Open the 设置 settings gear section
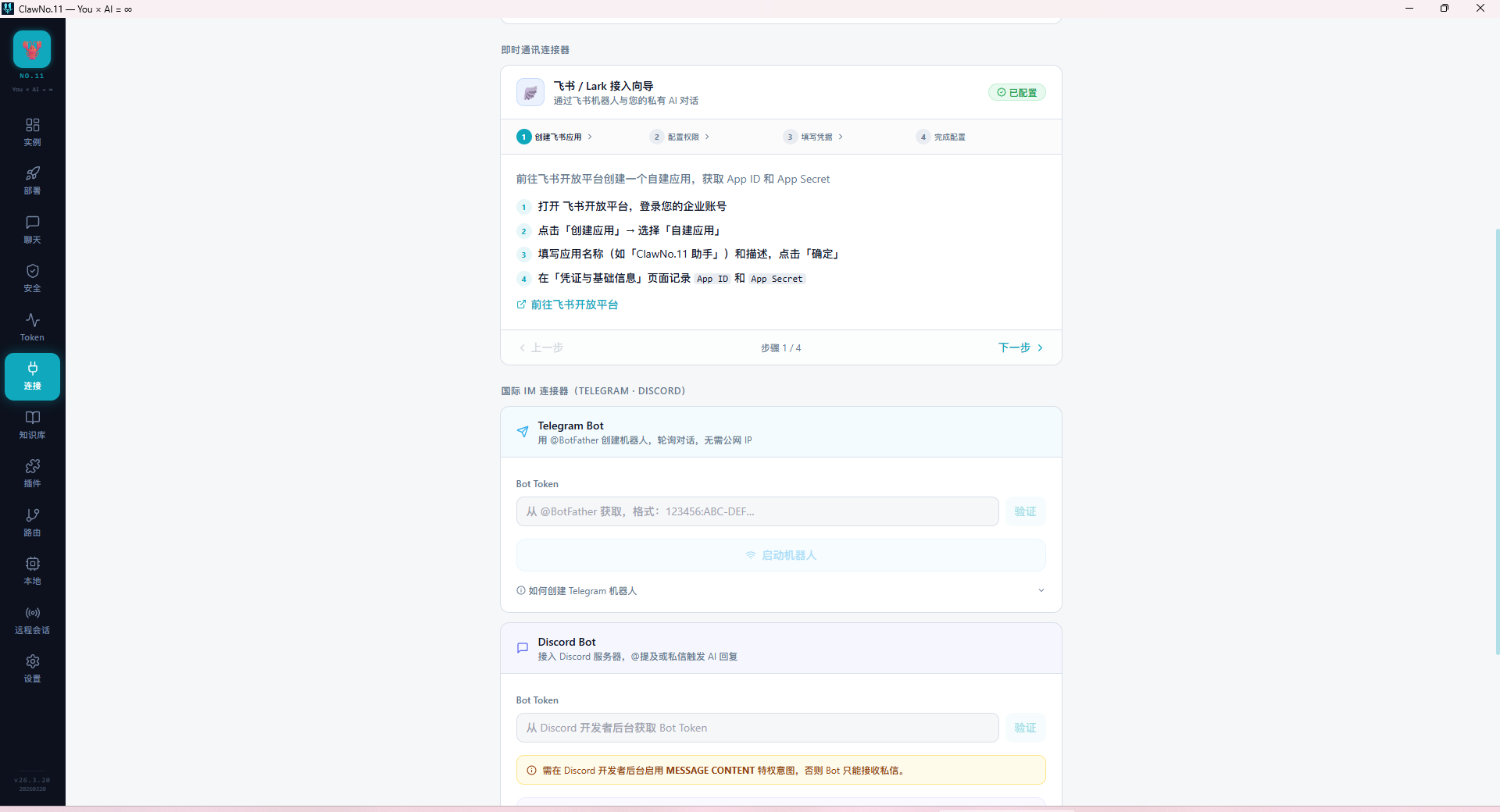This screenshot has width=1500, height=812. (x=32, y=669)
